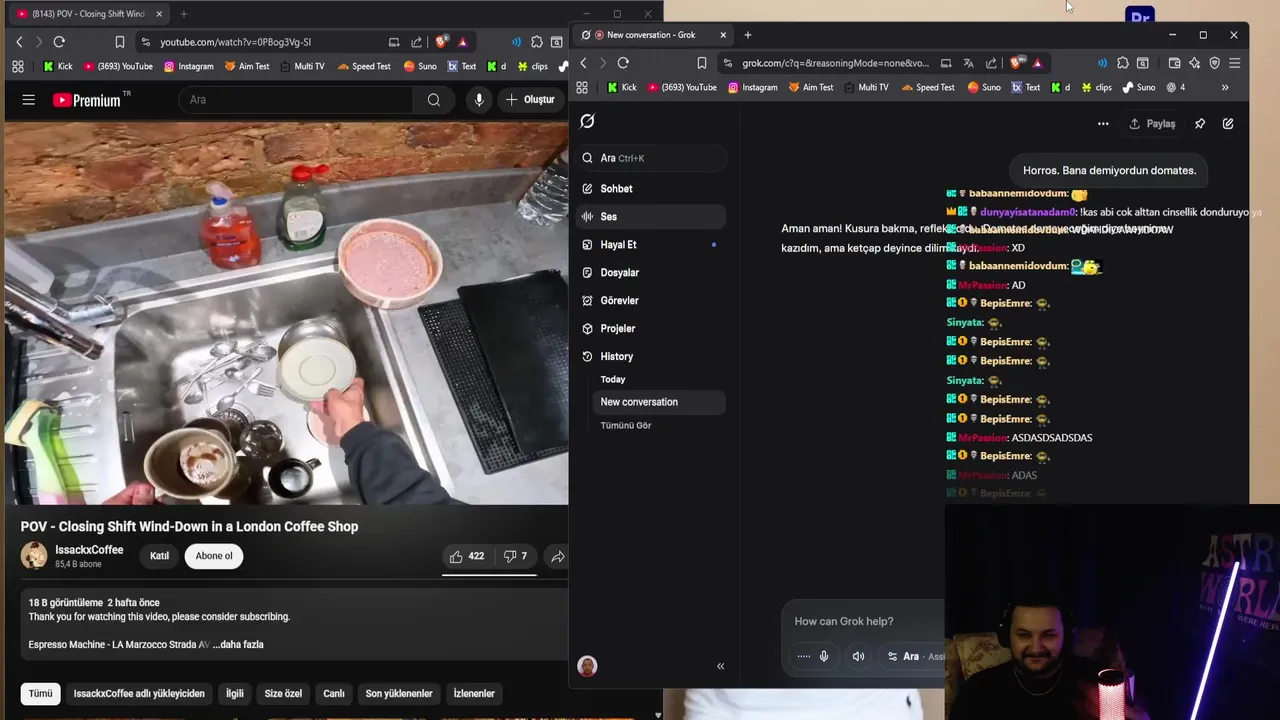
Task: Open translate icon in Grok address bar
Action: [x=968, y=63]
